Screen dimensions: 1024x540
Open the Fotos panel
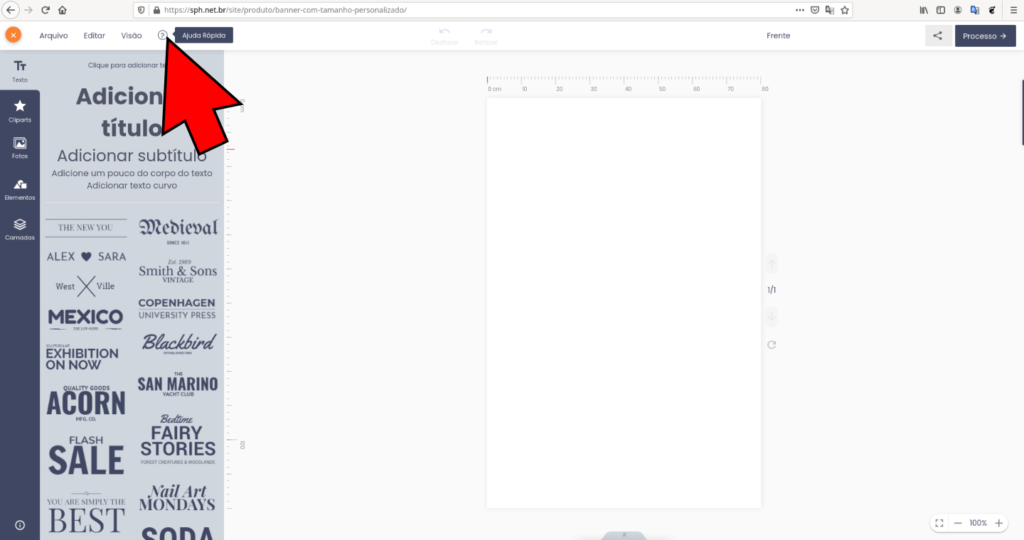20,148
